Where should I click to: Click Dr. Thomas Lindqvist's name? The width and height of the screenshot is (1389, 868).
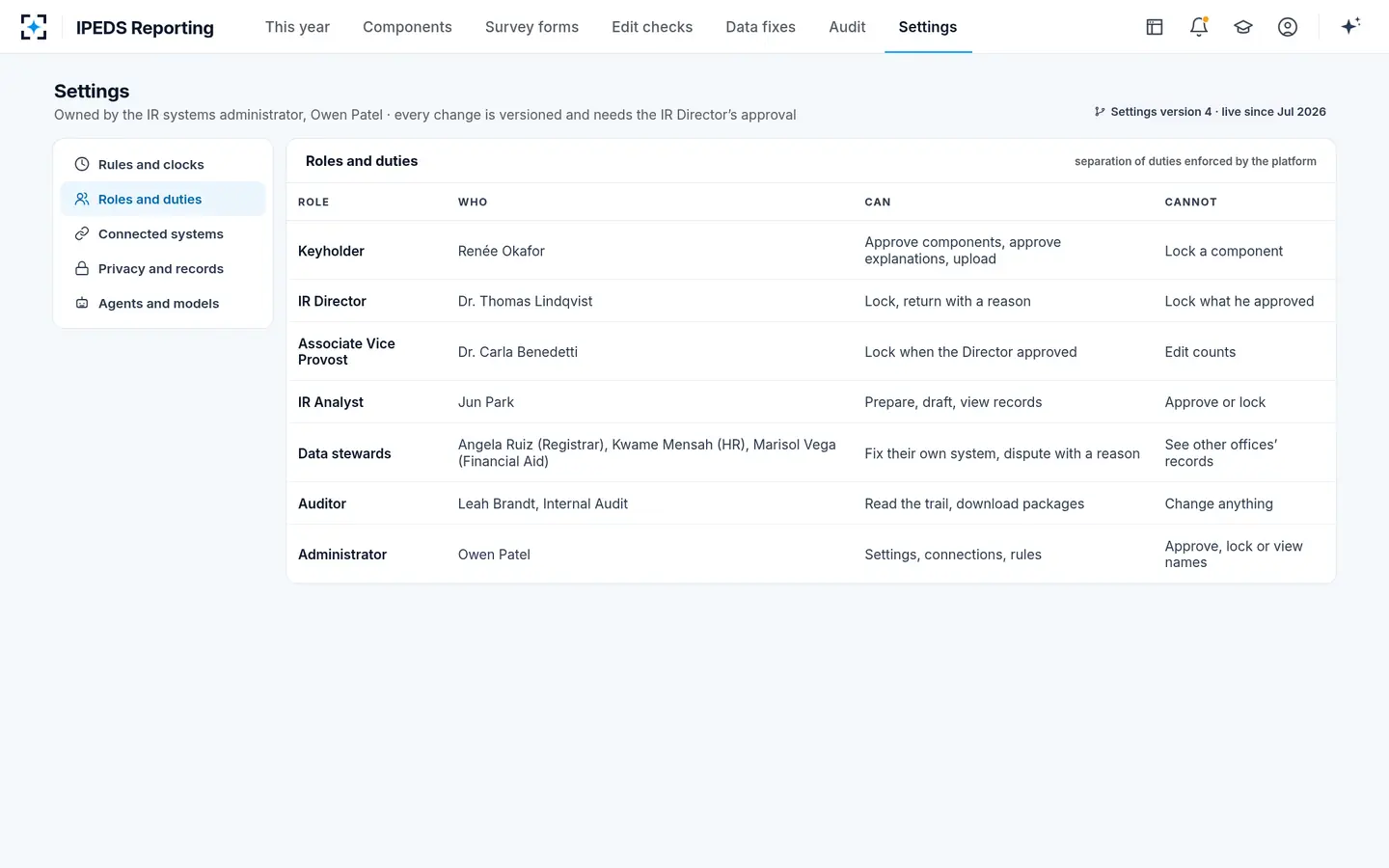point(526,301)
